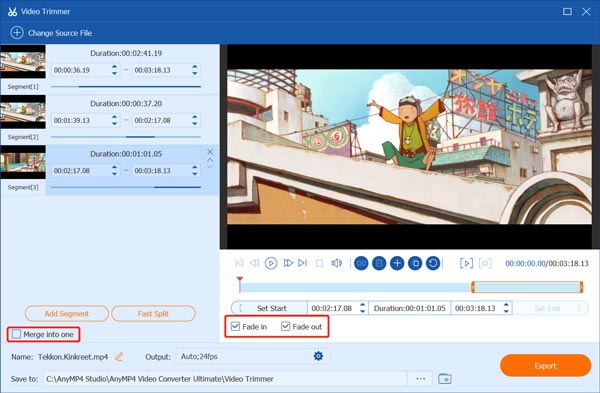This screenshot has height=393, width=600.
Task: Rename the file using the pencil icon
Action: (x=119, y=357)
